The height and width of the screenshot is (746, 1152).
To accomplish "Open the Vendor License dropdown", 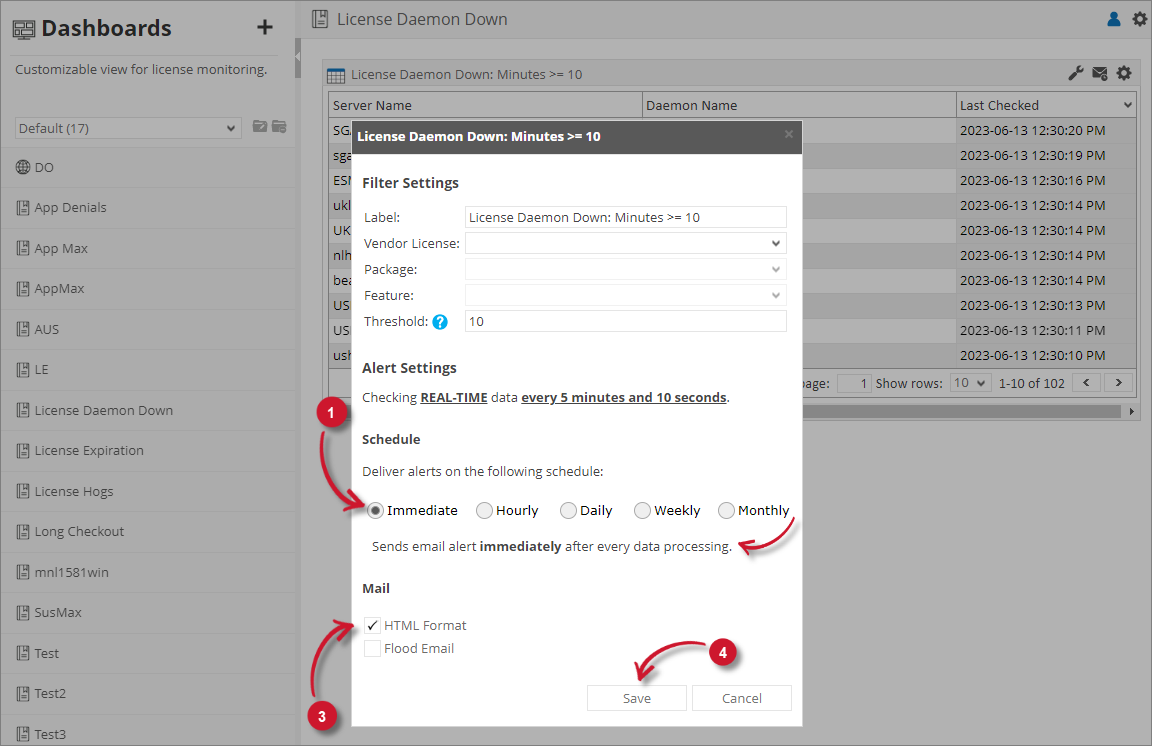I will point(625,243).
